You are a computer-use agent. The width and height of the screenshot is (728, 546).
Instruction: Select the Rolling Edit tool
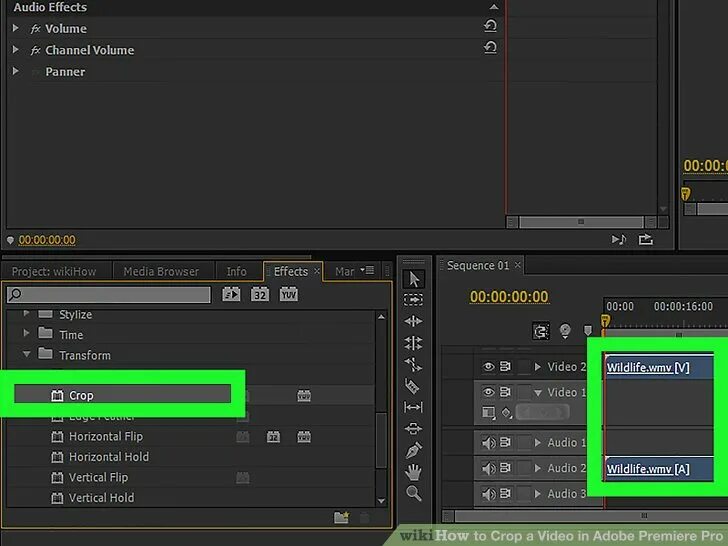point(413,343)
